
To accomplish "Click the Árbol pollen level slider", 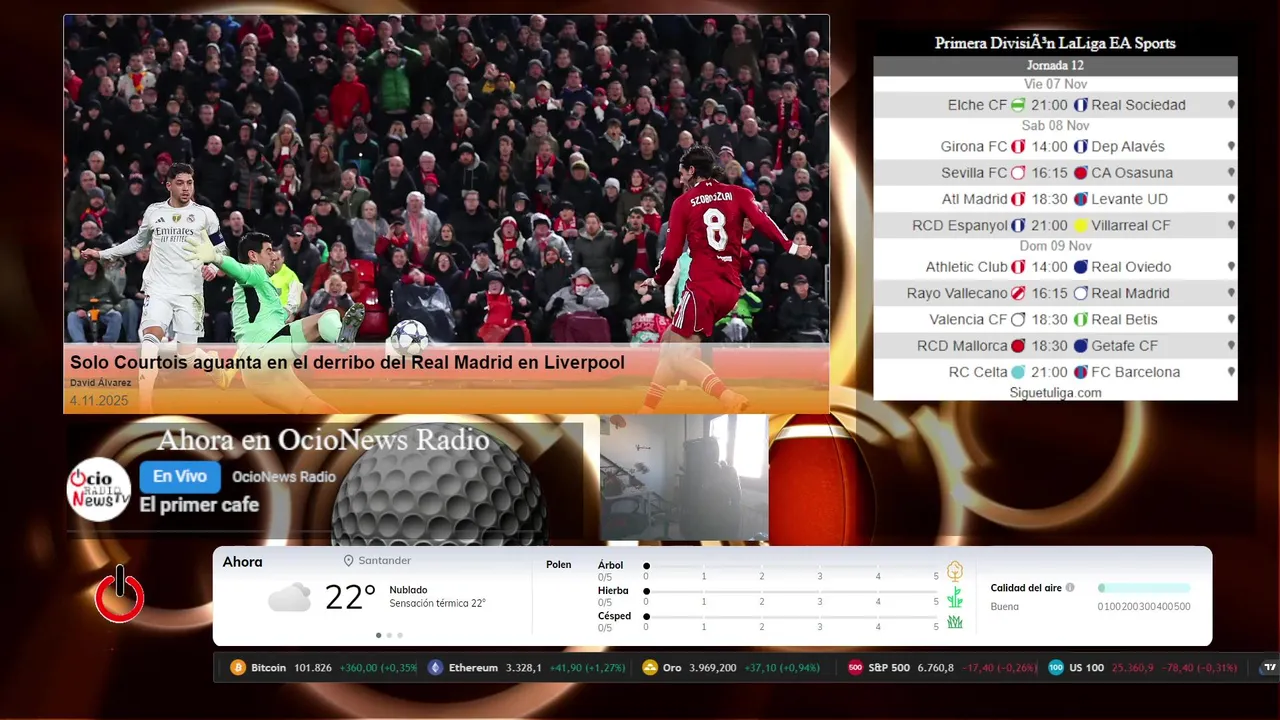I will pos(791,566).
